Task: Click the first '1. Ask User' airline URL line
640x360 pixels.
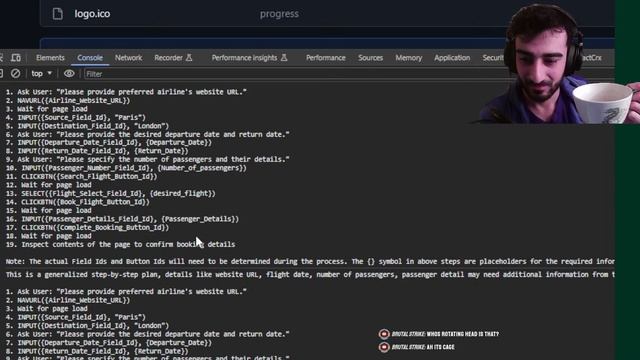Action: [x=126, y=92]
